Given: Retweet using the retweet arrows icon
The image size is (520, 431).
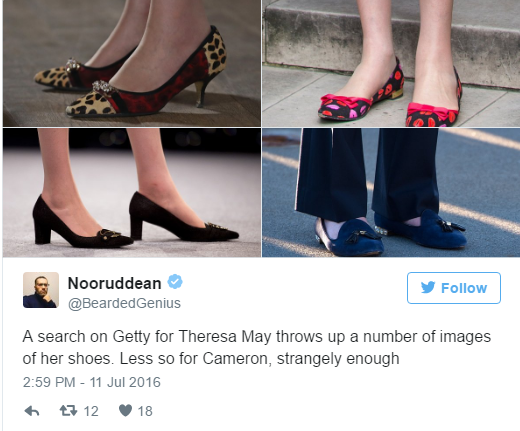Looking at the screenshot, I should [x=68, y=411].
